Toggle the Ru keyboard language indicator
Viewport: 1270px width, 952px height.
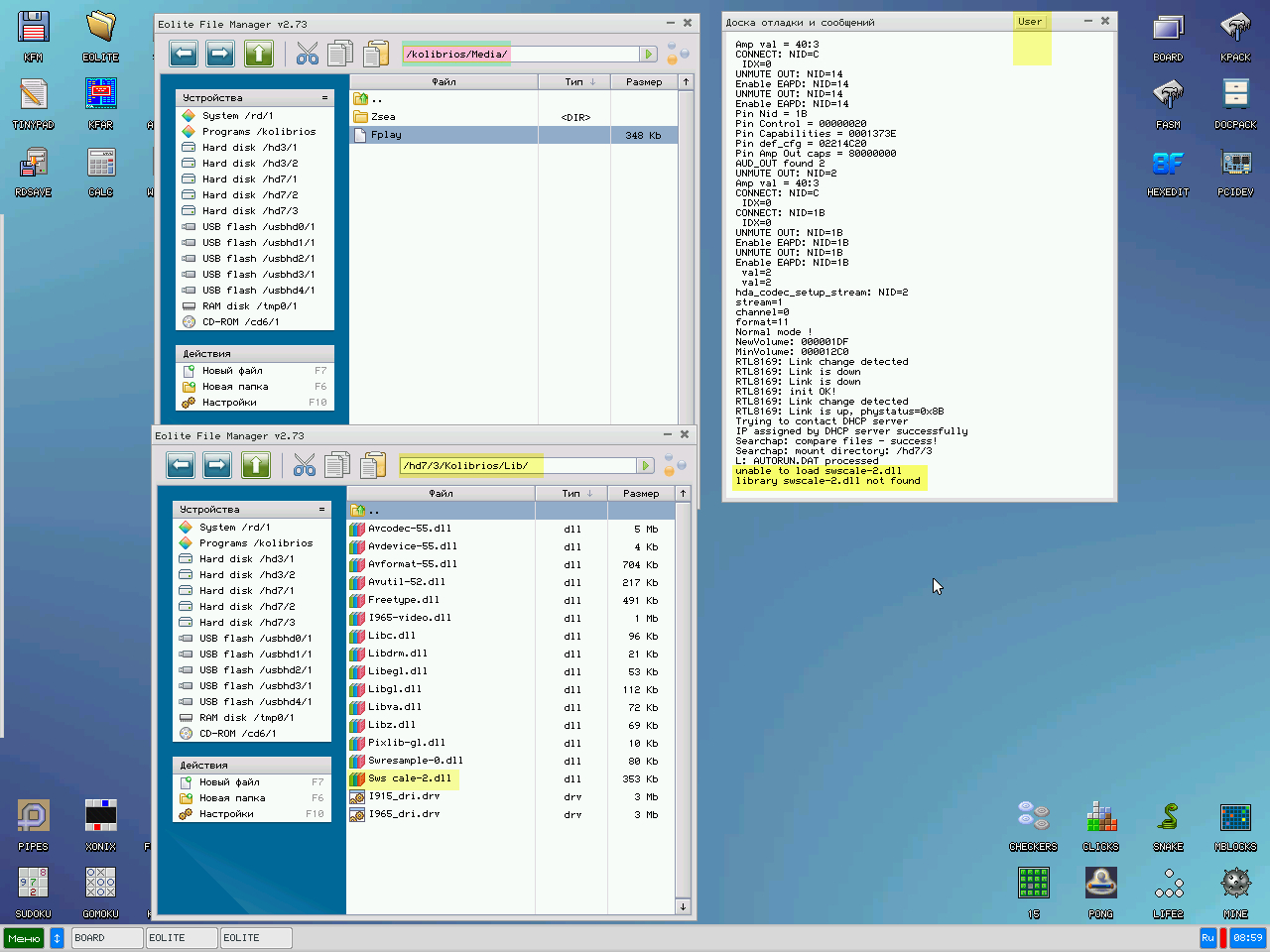pyautogui.click(x=1207, y=937)
